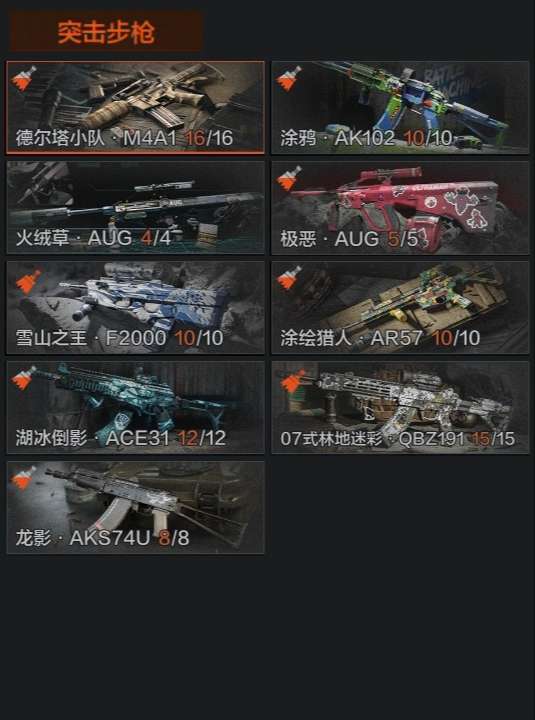This screenshot has width=535, height=720.
Task: Click paint brush icon on 德尔塔小队 M4A1 card
Action: [24, 79]
